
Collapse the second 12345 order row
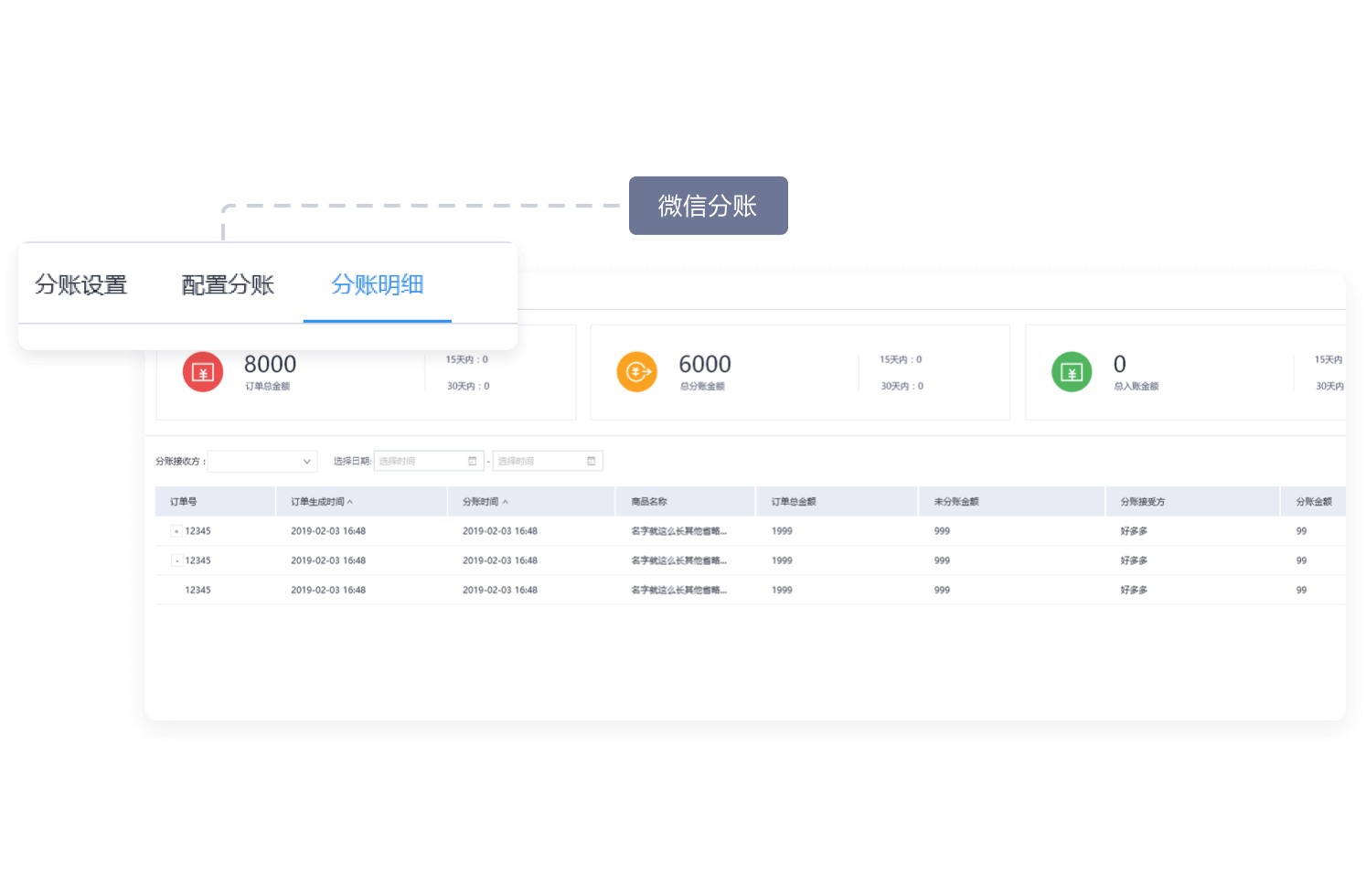[176, 560]
